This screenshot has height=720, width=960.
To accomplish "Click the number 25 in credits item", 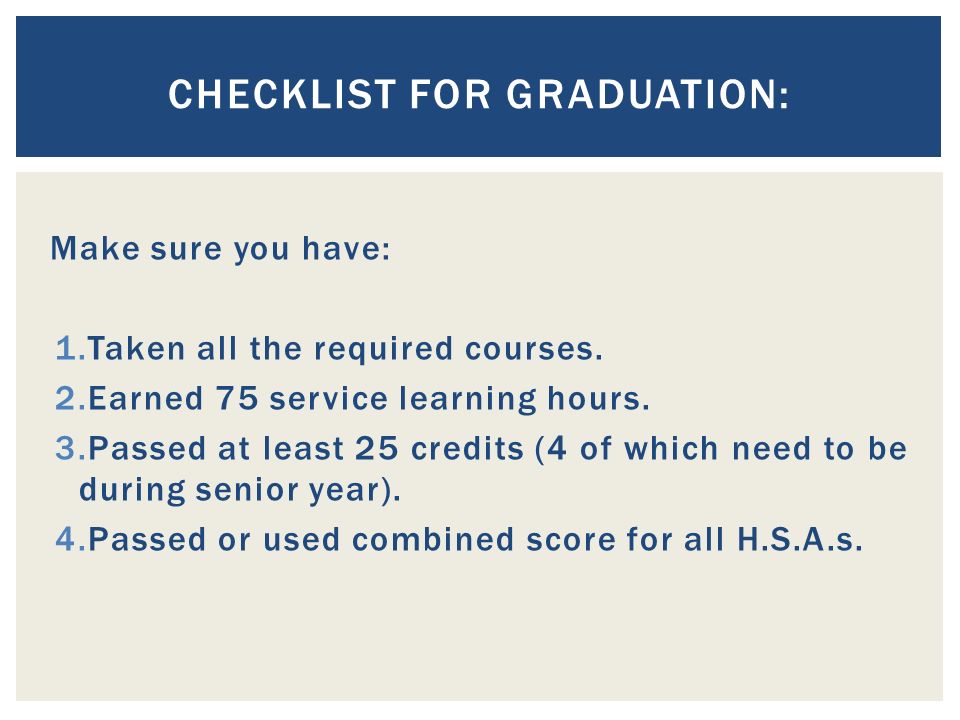I will (x=377, y=449).
